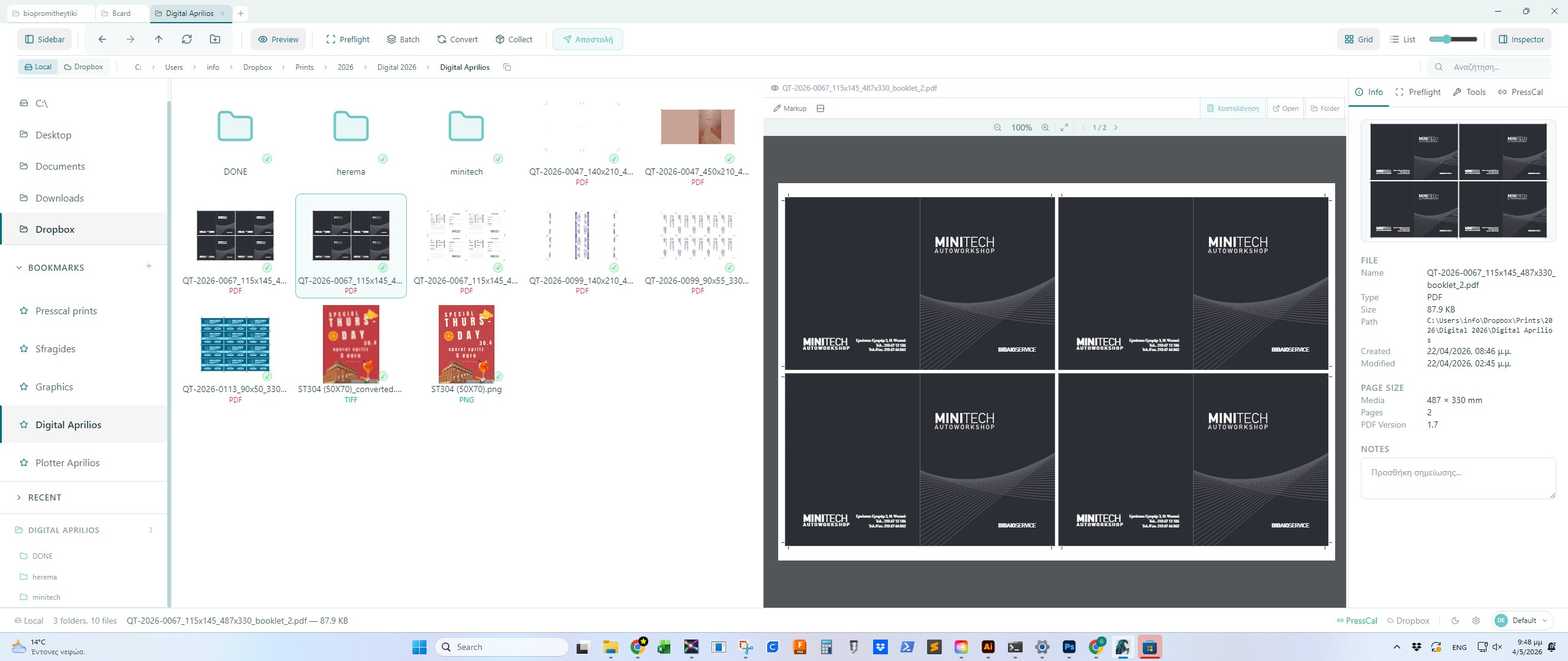Screen dimensions: 1568x661
Task: Go to next page in preview
Action: click(x=1116, y=127)
